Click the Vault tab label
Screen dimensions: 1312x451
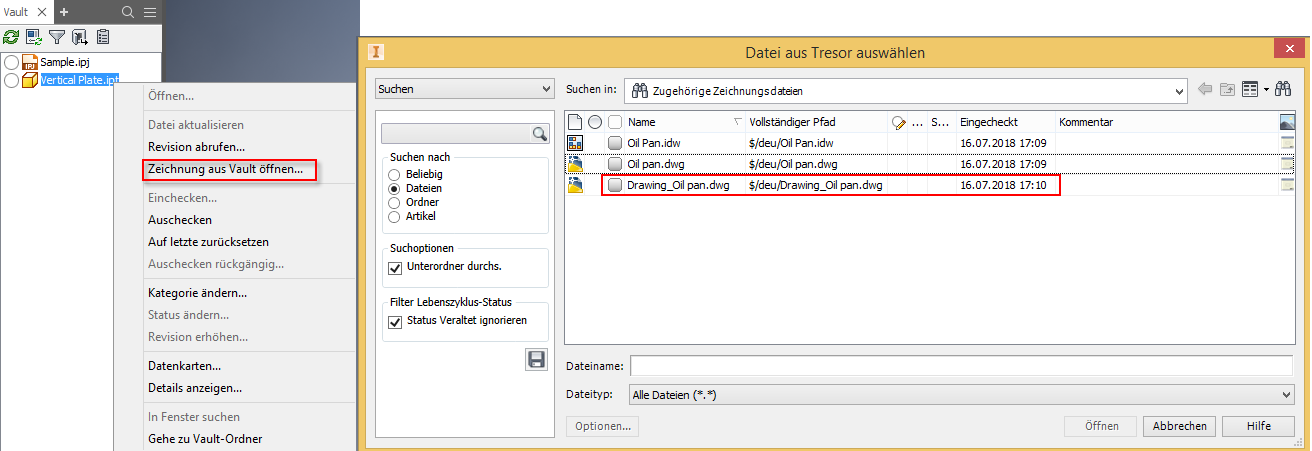(17, 11)
